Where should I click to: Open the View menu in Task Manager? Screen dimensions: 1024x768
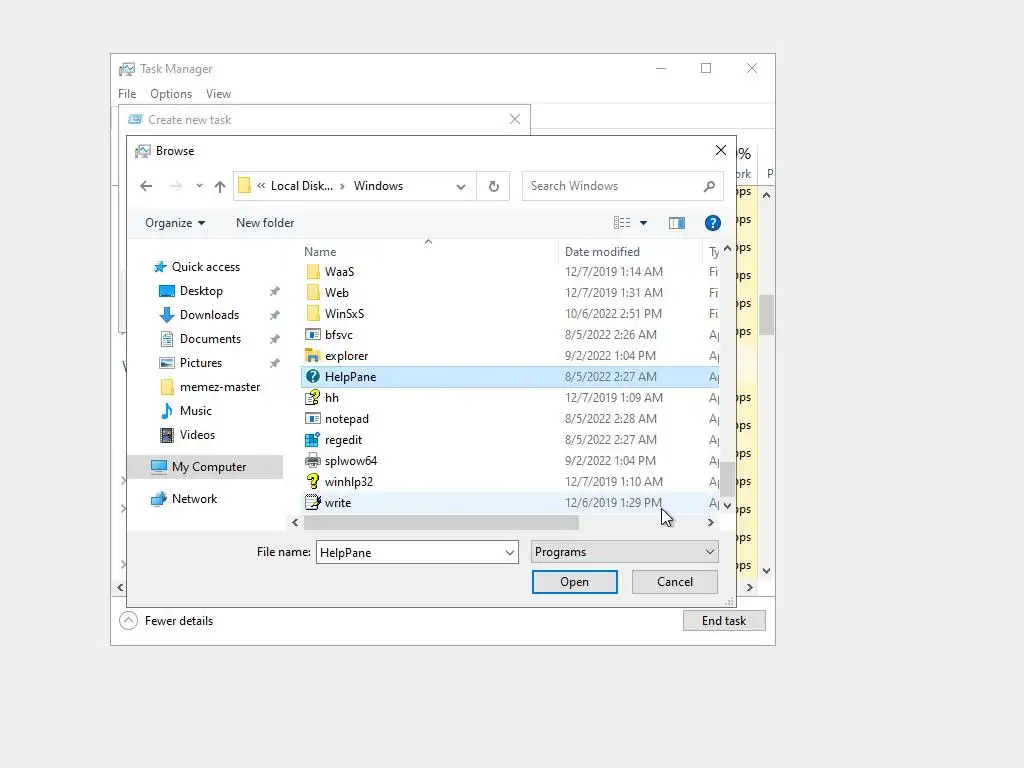(x=218, y=94)
